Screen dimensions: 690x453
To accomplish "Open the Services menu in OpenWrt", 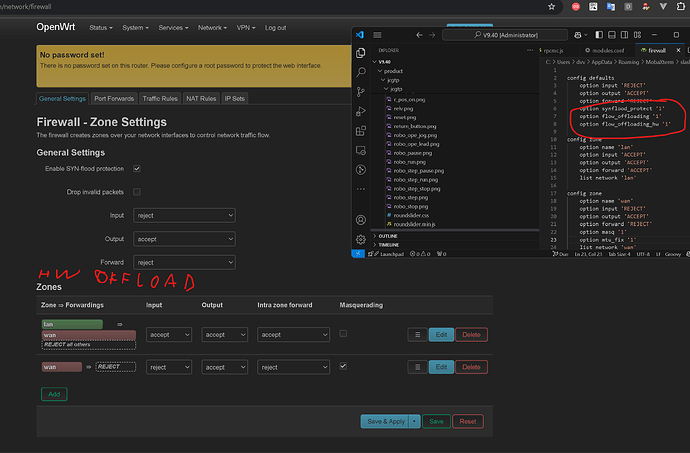I will [x=173, y=28].
